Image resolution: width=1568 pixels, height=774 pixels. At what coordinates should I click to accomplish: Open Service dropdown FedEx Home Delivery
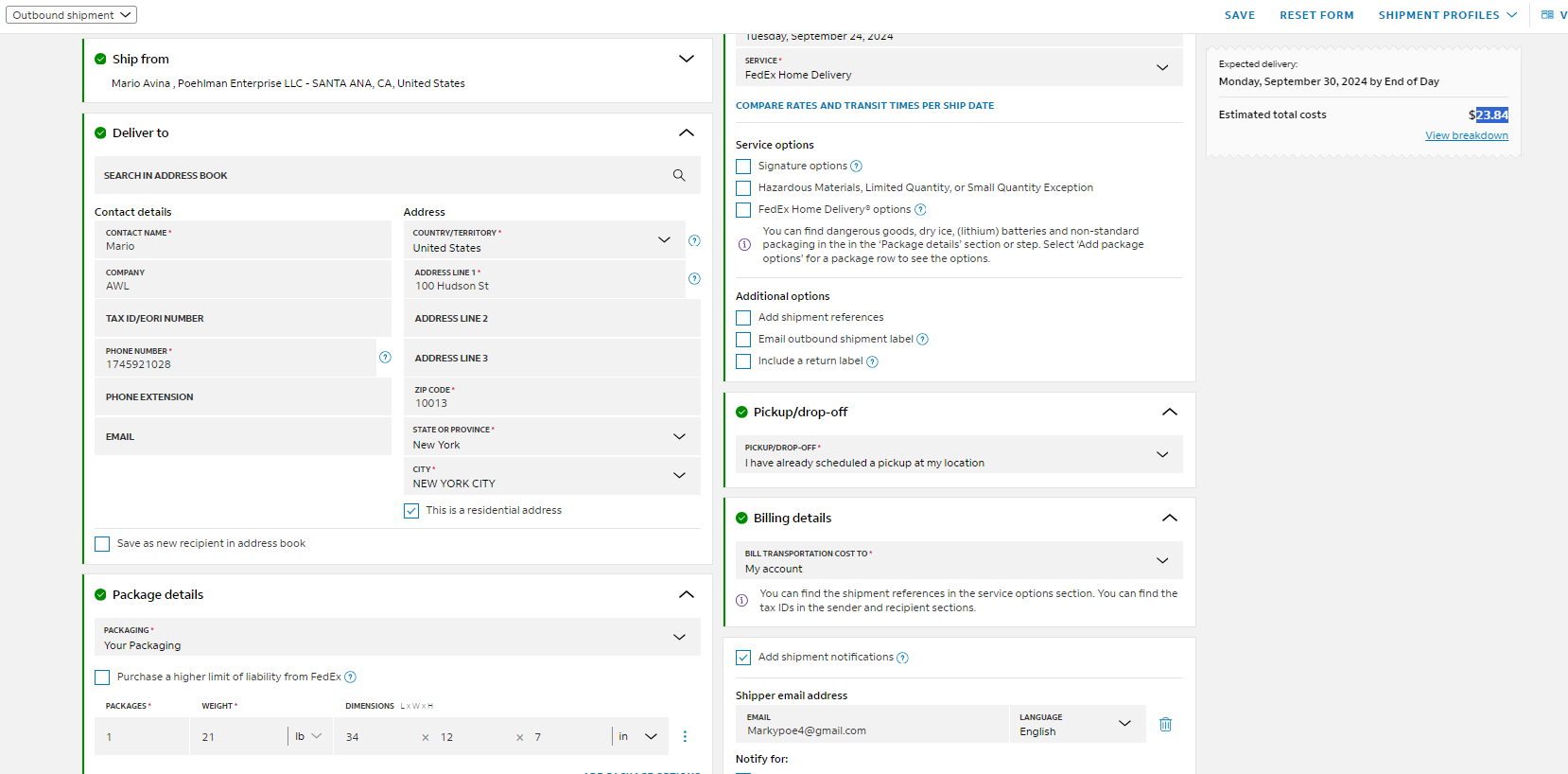coord(959,67)
